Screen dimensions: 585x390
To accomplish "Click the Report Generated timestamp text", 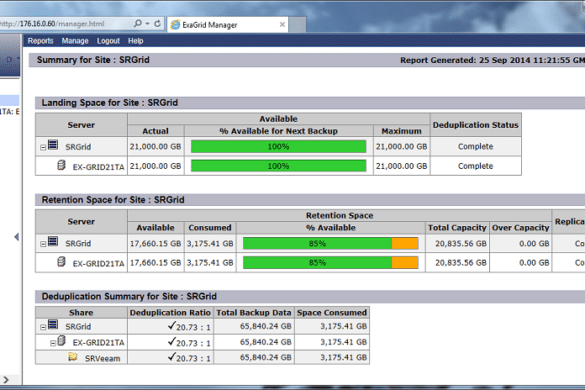I will [x=492, y=60].
